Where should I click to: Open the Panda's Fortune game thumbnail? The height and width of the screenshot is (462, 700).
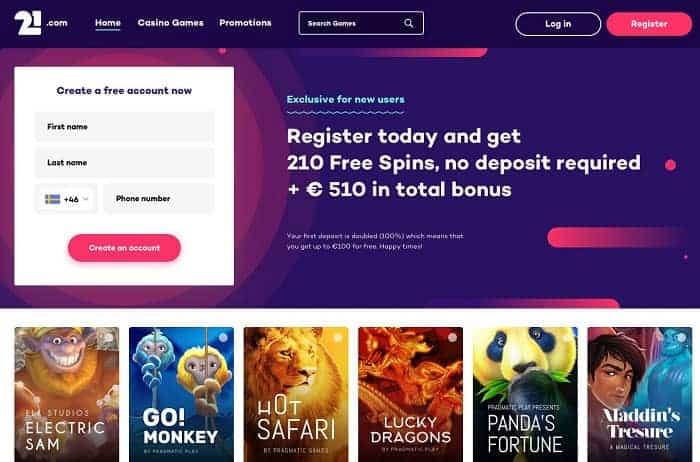(x=525, y=395)
